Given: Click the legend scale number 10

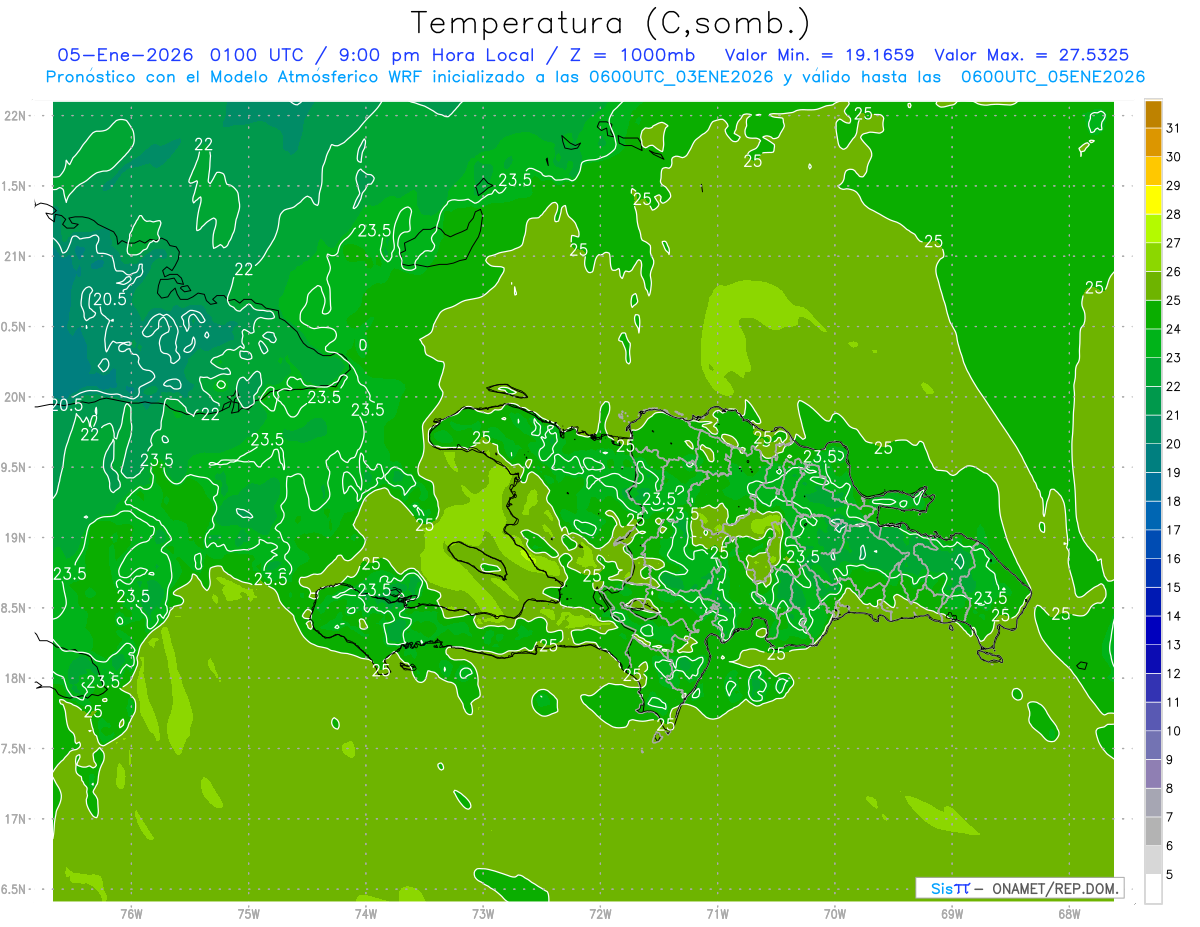Looking at the screenshot, I should [1173, 731].
